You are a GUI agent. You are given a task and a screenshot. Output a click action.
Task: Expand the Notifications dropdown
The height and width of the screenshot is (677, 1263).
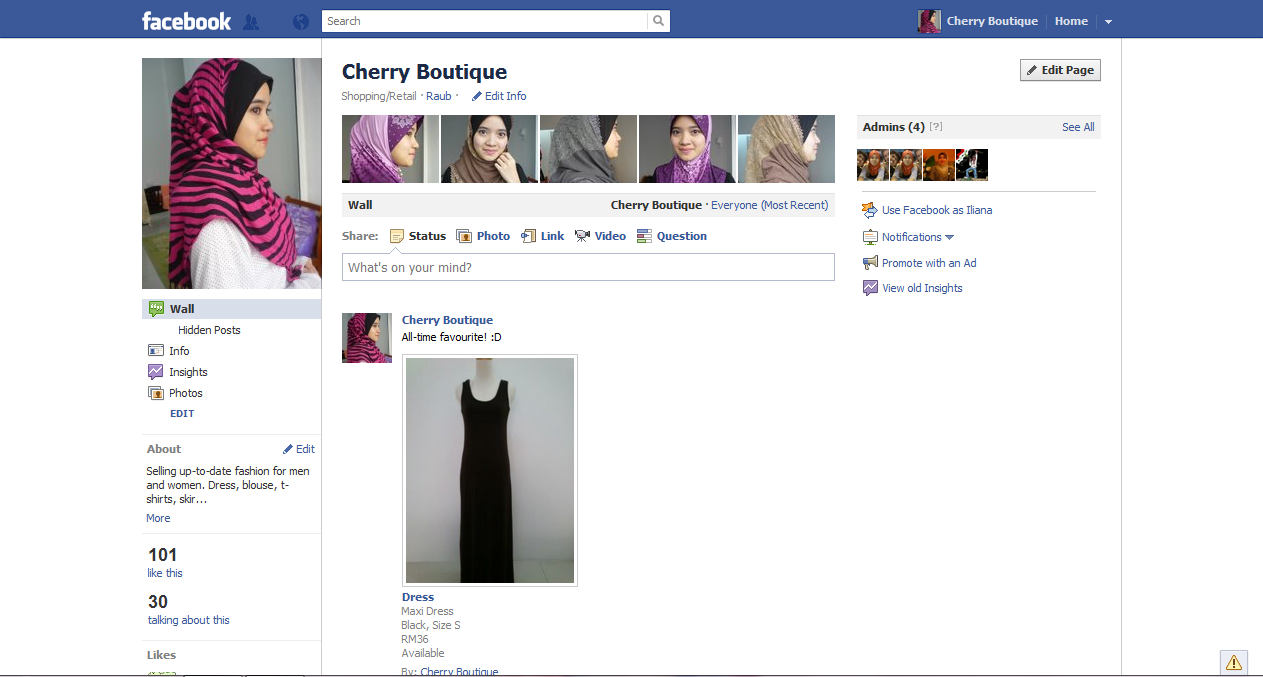[x=917, y=237]
